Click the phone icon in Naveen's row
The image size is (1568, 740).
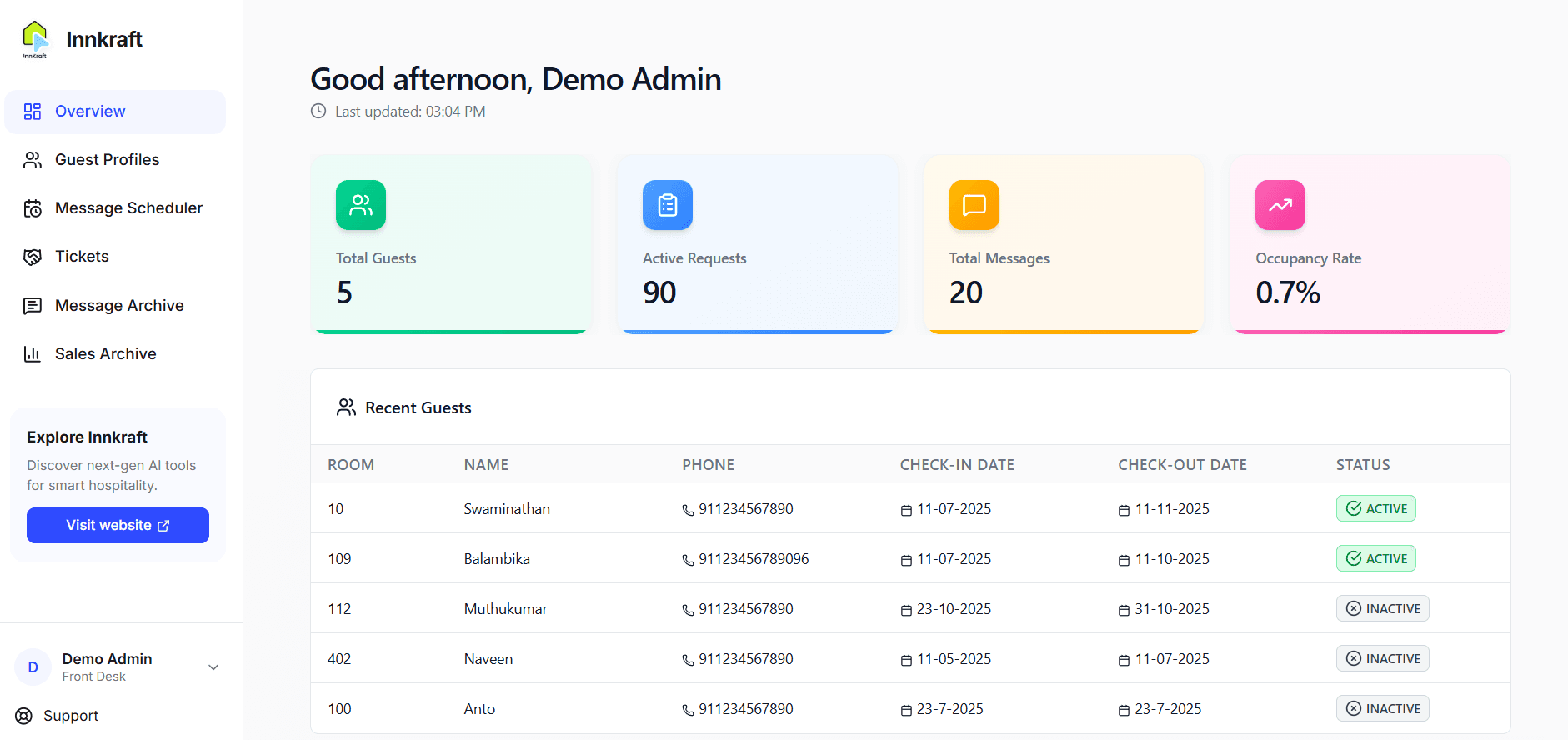pyautogui.click(x=688, y=660)
